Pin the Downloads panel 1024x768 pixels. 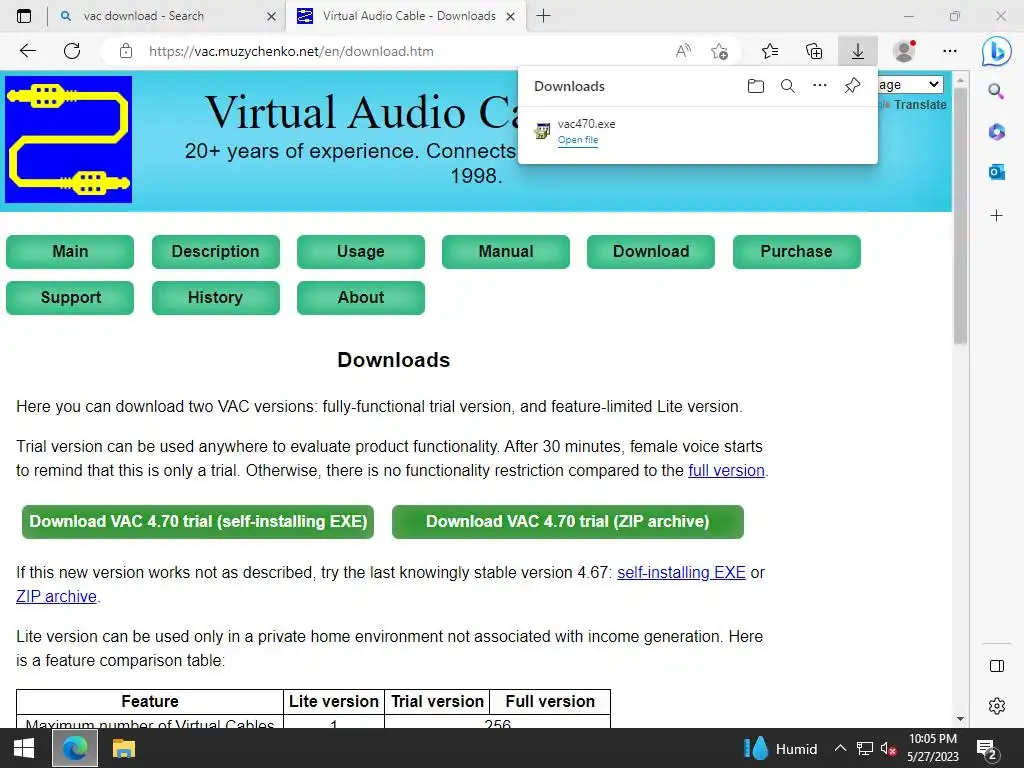(x=852, y=86)
